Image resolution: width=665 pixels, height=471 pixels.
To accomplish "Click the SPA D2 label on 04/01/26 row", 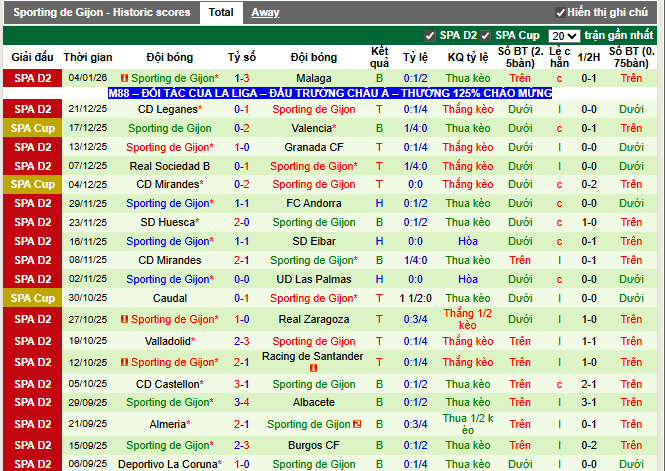I will pyautogui.click(x=33, y=78).
